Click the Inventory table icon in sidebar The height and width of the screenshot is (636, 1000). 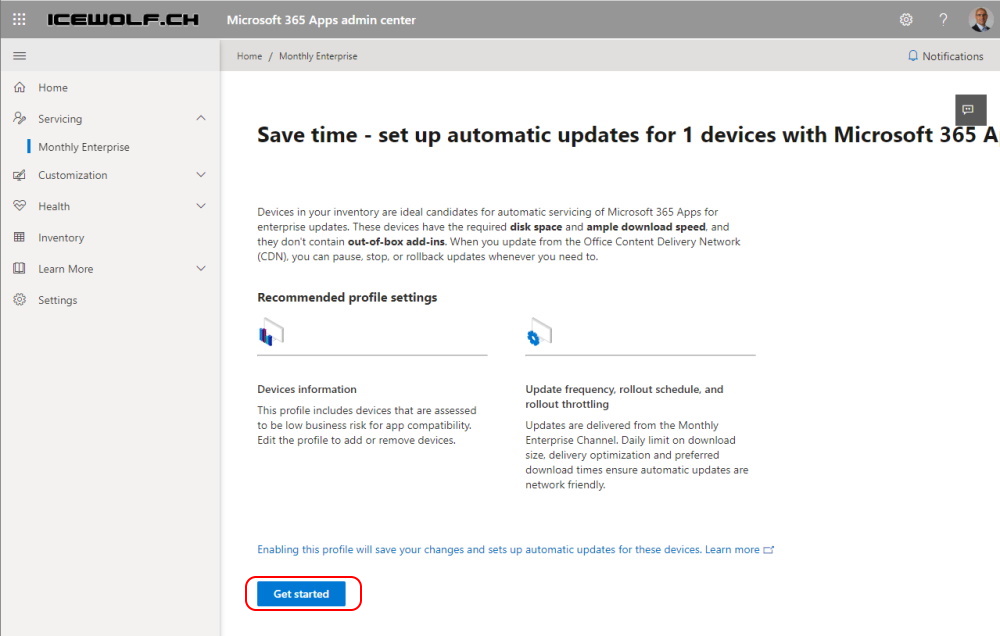pos(20,237)
